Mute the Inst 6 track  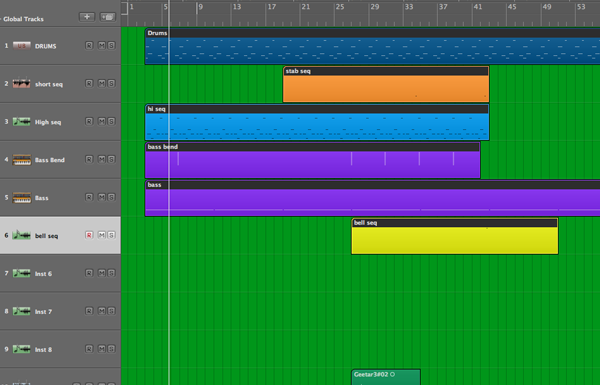pos(101,273)
